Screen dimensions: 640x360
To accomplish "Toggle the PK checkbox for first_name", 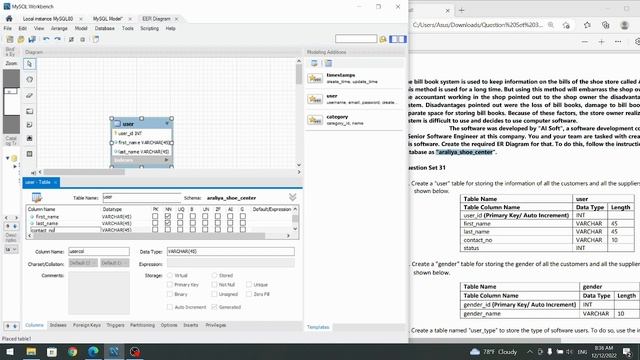I will [155, 217].
